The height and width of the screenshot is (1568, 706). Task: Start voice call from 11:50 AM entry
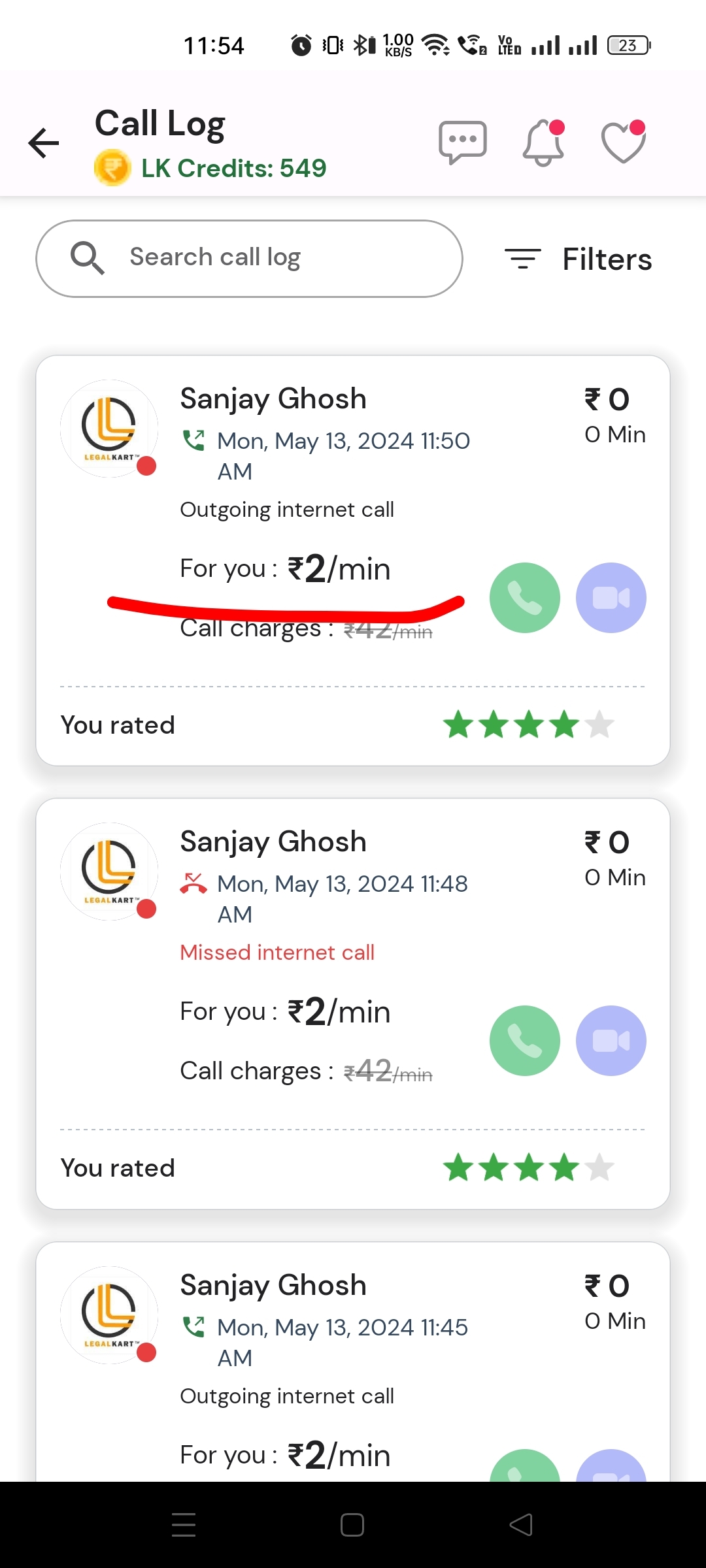tap(524, 598)
